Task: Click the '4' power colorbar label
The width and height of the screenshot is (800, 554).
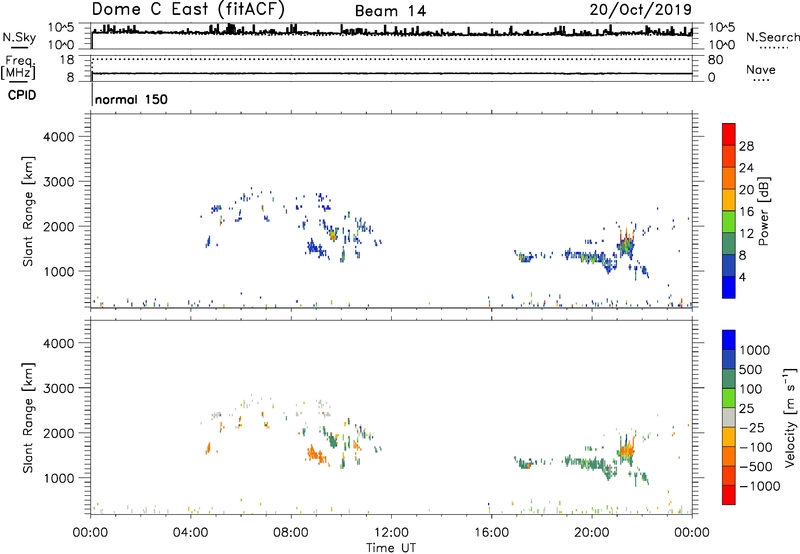Action: pos(742,277)
